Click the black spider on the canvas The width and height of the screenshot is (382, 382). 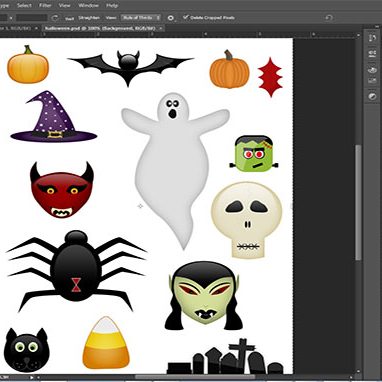click(x=76, y=270)
